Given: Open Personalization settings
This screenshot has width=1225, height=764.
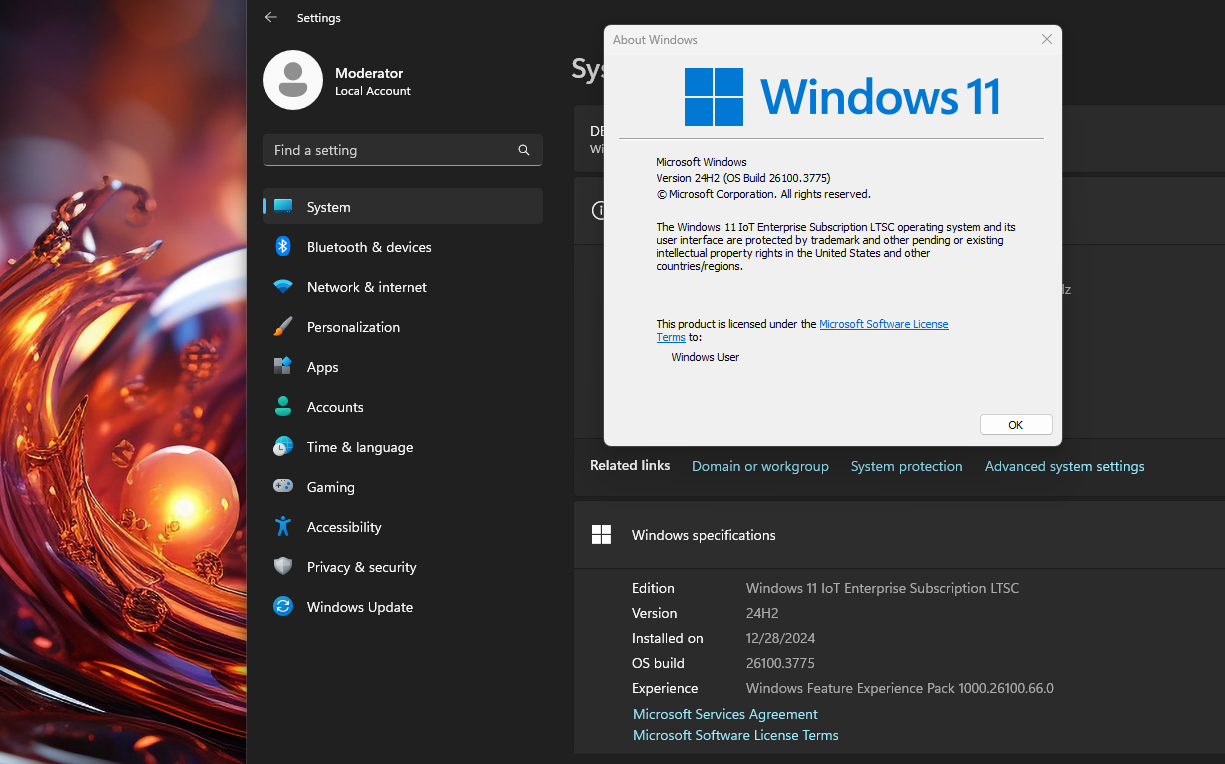Looking at the screenshot, I should coord(403,327).
